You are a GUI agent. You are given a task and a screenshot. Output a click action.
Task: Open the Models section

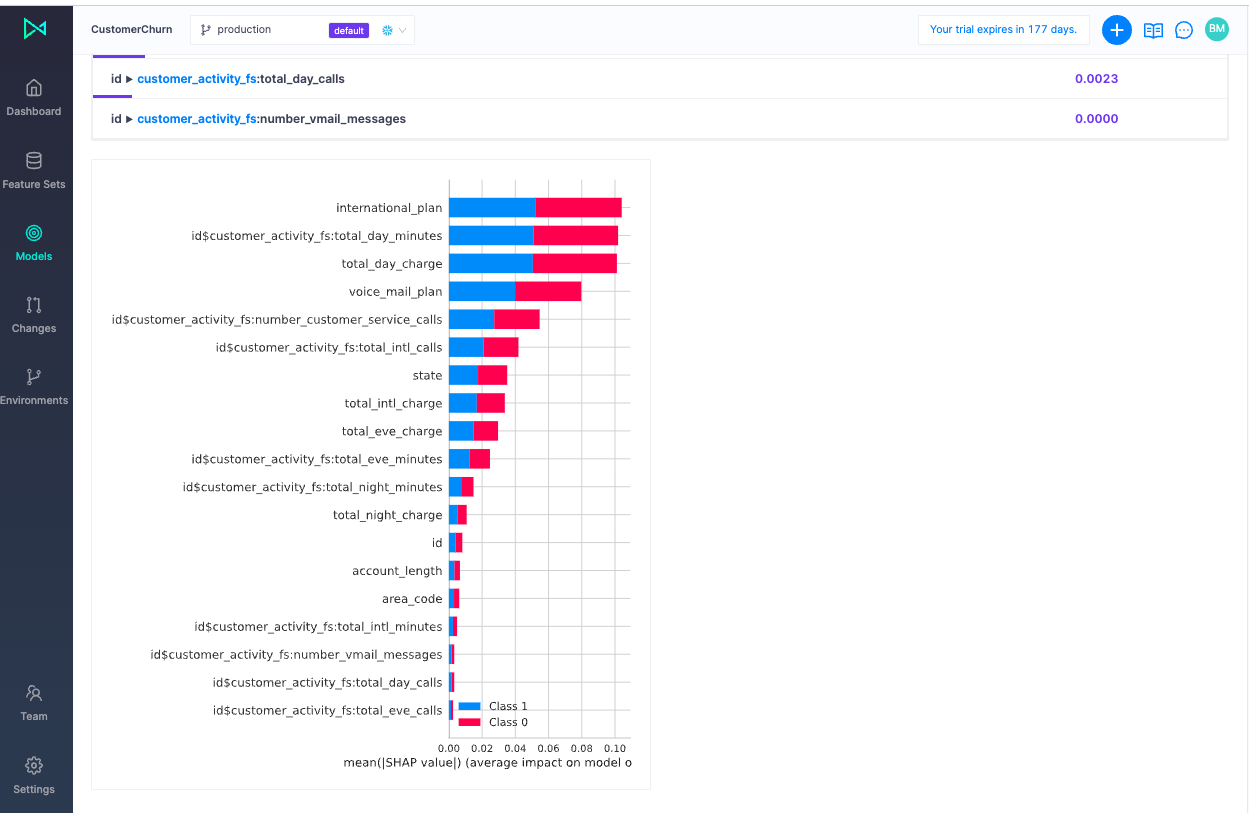(34, 242)
